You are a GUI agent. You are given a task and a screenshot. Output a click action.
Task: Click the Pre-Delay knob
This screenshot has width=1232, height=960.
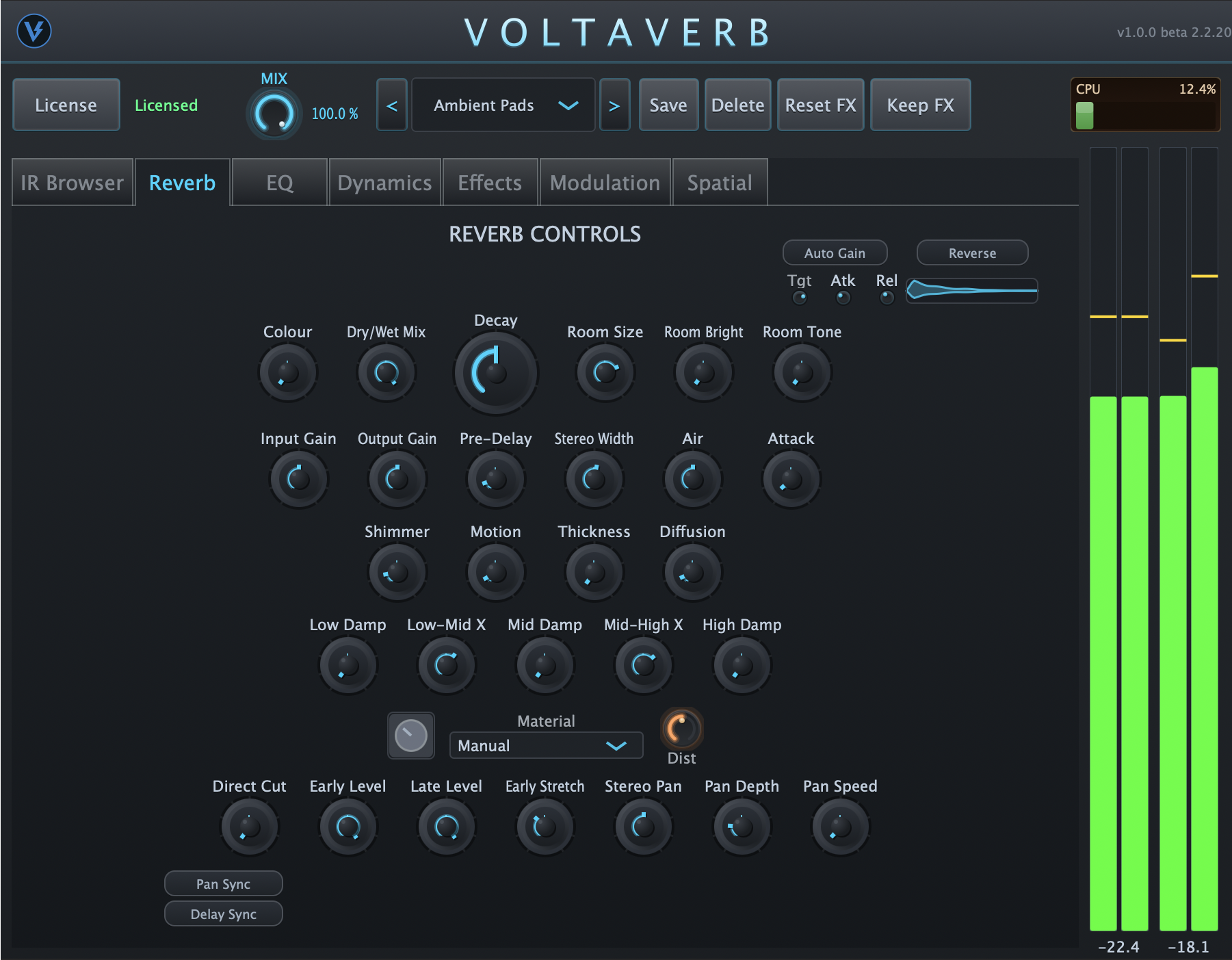pyautogui.click(x=496, y=479)
